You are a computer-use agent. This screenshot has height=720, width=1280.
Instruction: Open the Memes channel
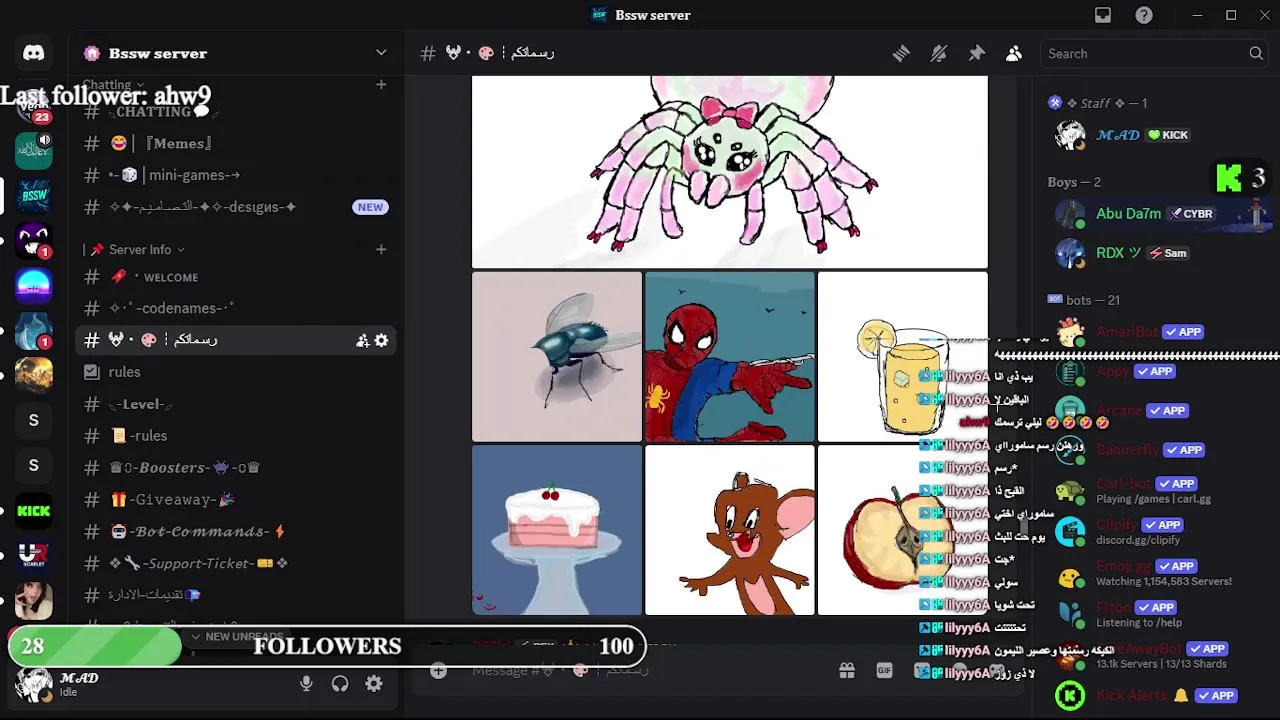click(236, 143)
